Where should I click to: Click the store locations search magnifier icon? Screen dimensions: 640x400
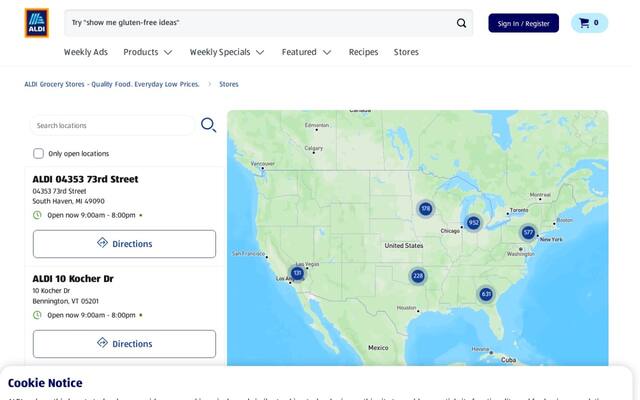coord(208,125)
